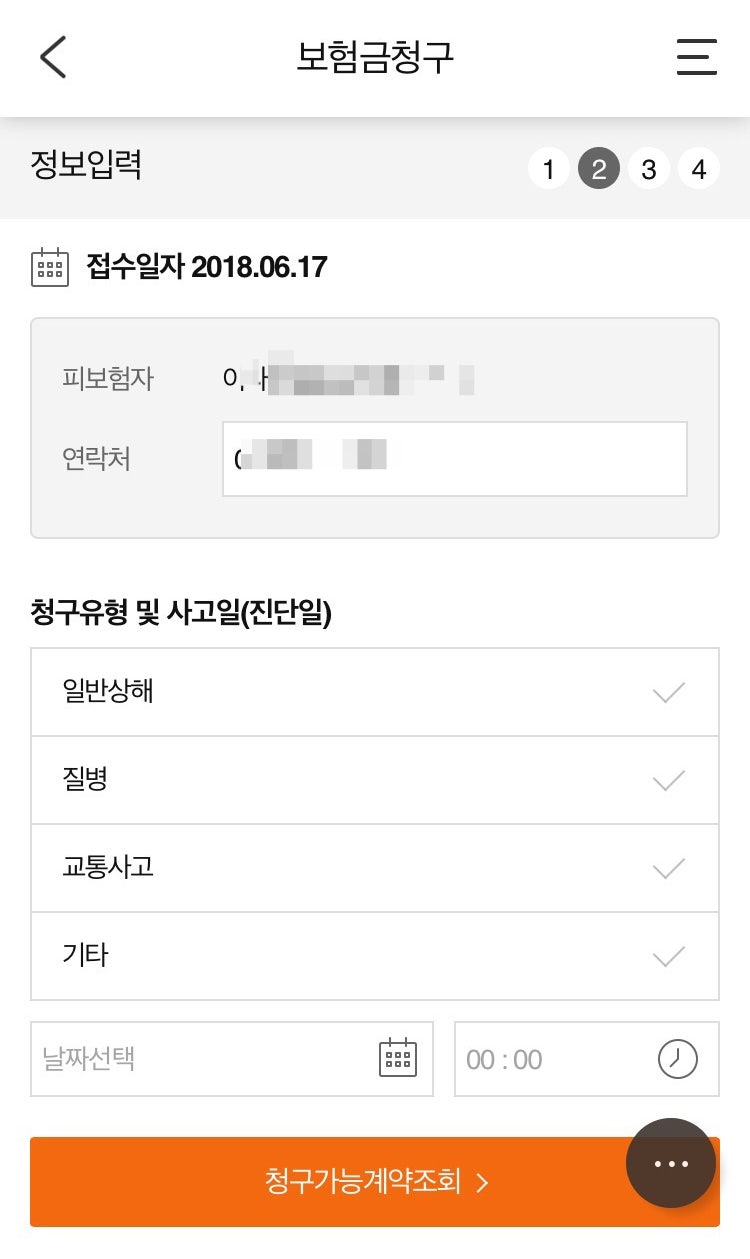
Task: Check the 일반상해 checkmark
Action: pos(668,692)
